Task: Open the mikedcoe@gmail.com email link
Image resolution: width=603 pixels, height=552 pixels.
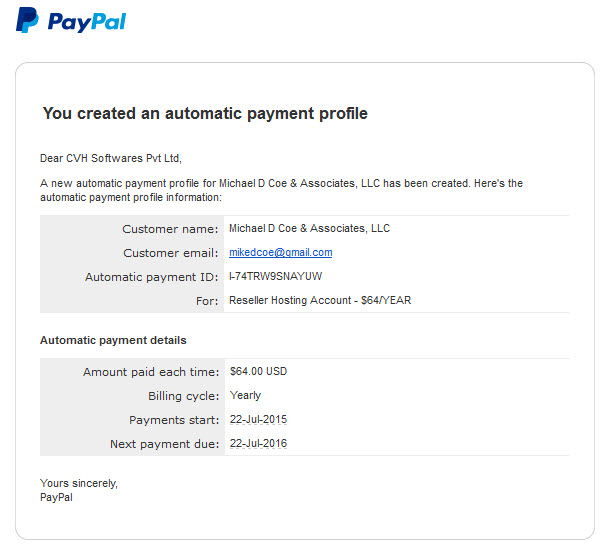Action: 280,252
